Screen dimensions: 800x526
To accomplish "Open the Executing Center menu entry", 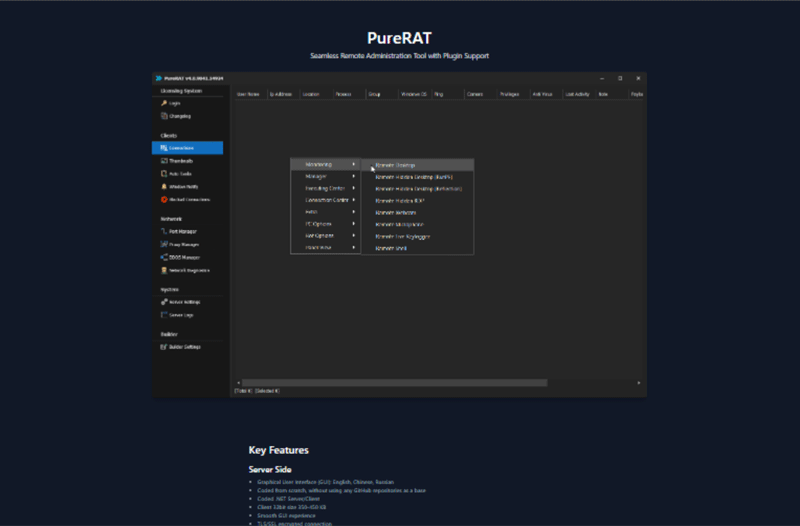I will click(326, 188).
